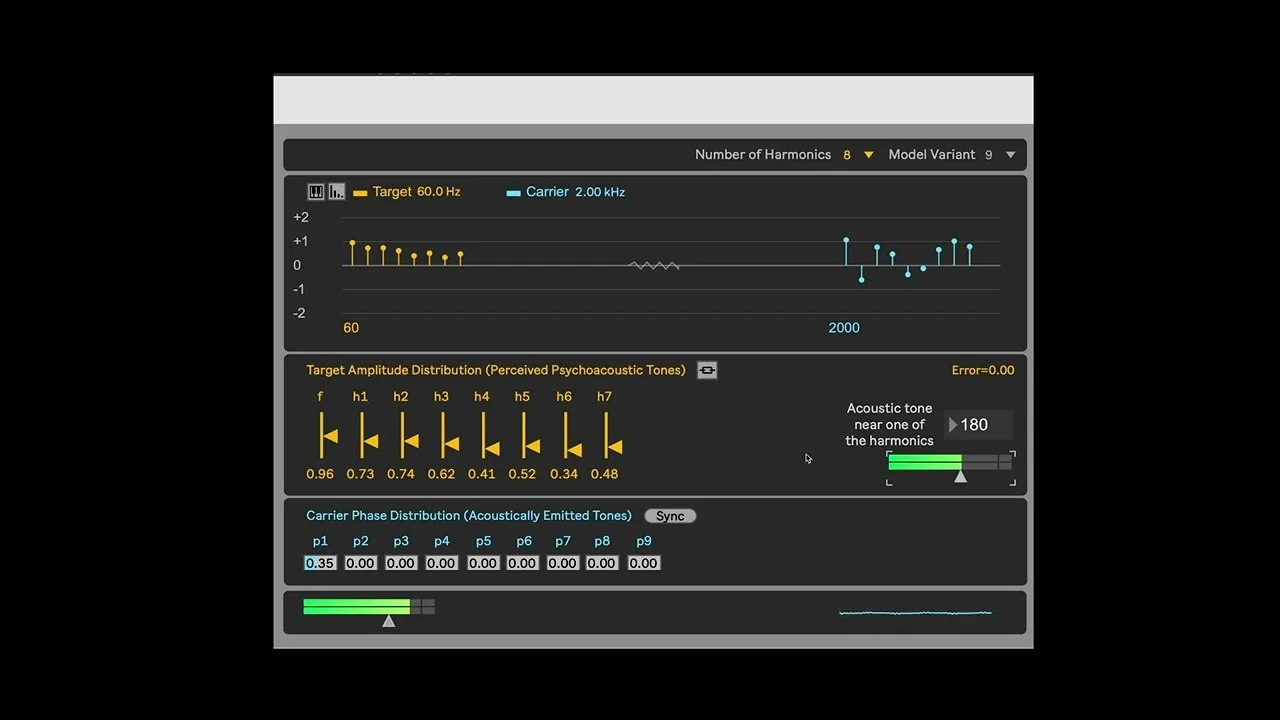
Task: Click the h6 amplitude value 0.34
Action: (x=564, y=474)
